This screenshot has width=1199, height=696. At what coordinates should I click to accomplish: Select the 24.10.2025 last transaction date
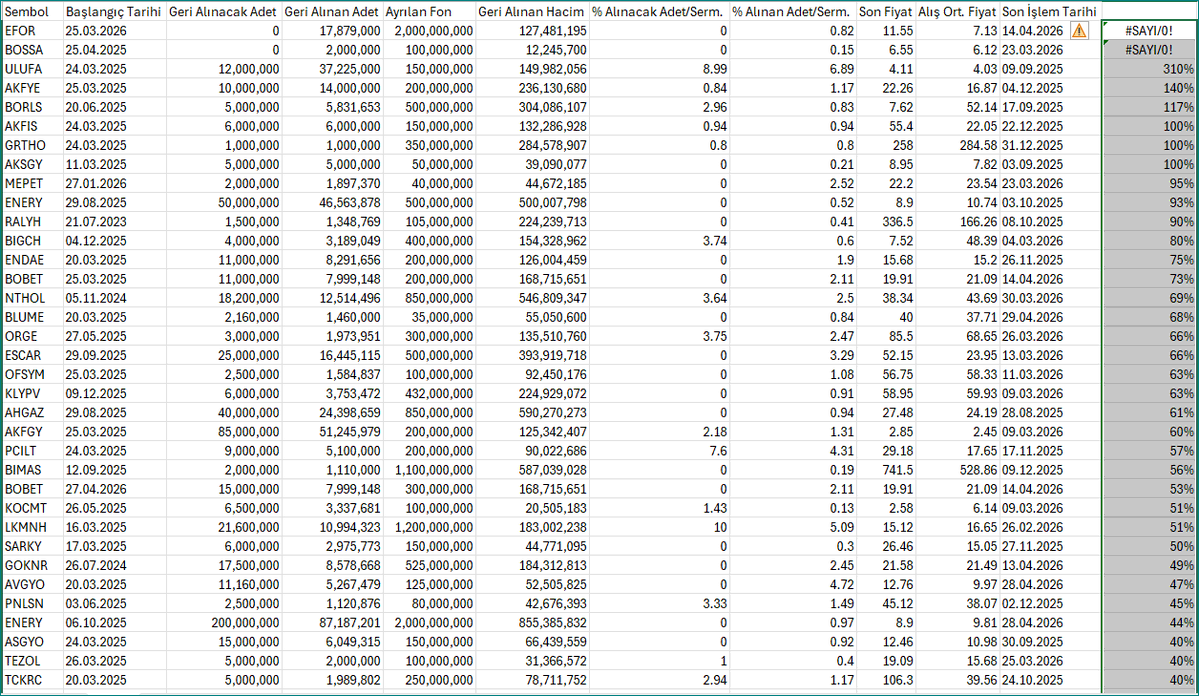pyautogui.click(x=1050, y=680)
